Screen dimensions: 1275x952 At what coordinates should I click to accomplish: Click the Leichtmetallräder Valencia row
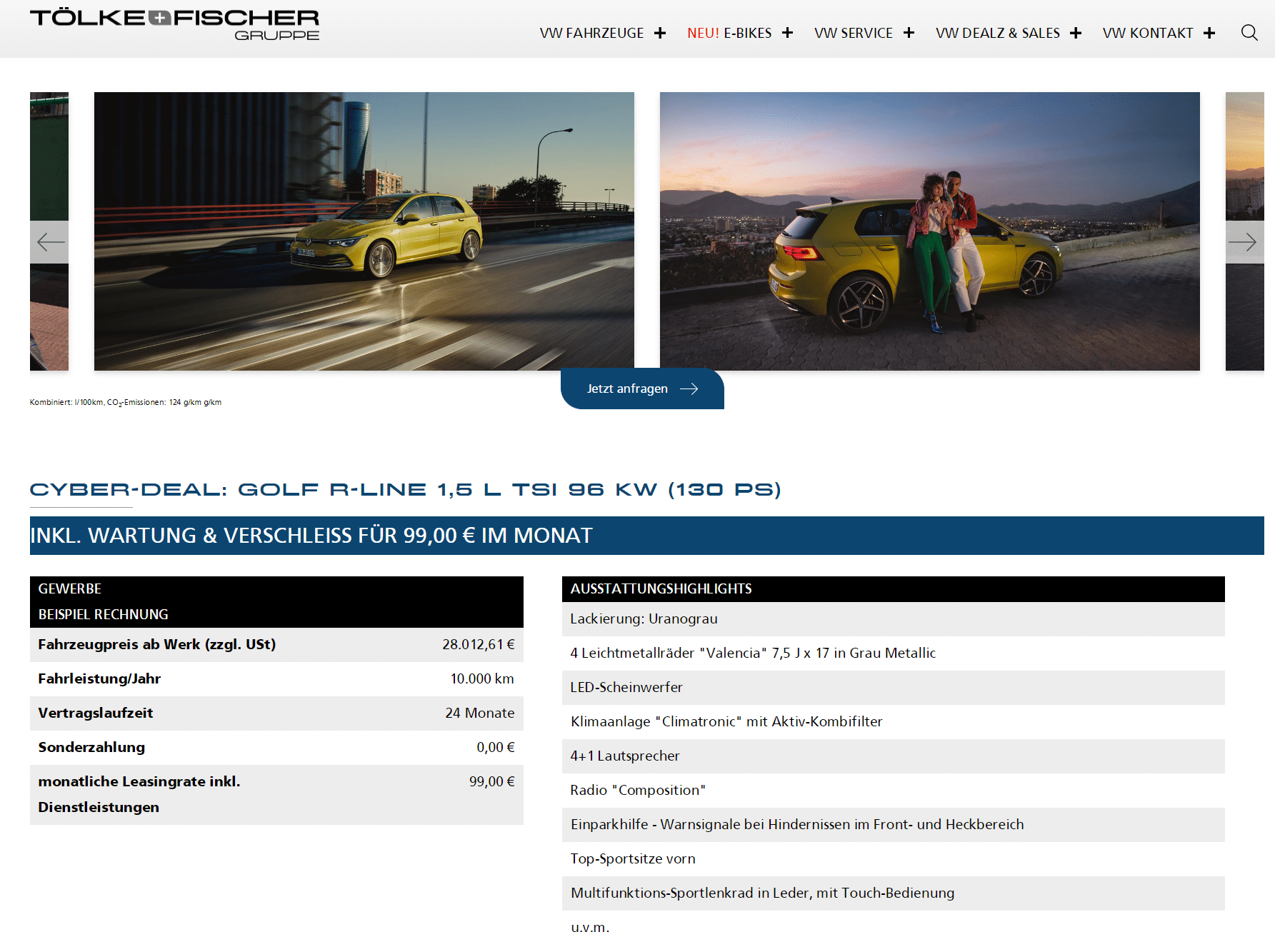(x=894, y=653)
